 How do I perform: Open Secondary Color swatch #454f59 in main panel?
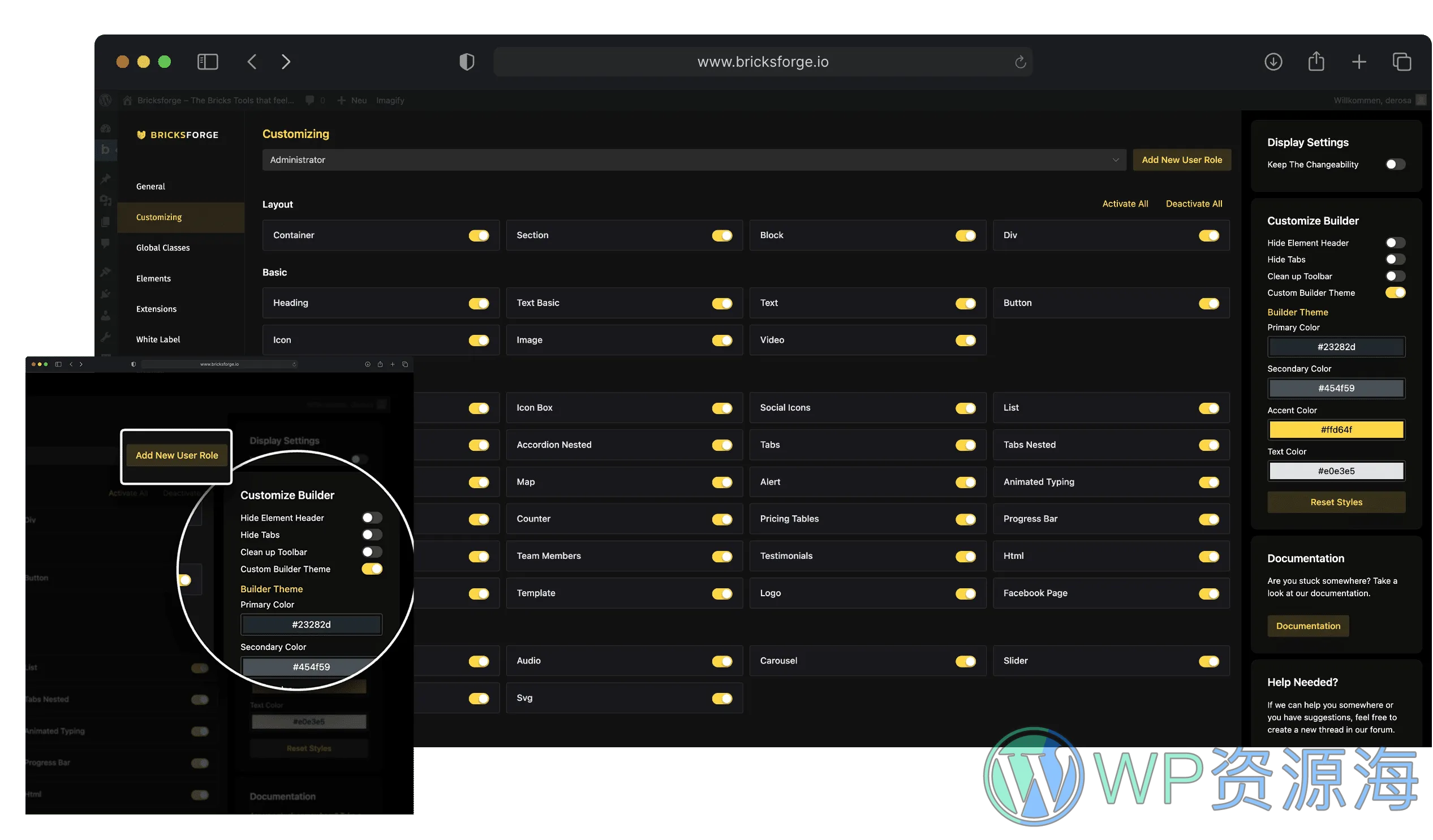(1336, 389)
